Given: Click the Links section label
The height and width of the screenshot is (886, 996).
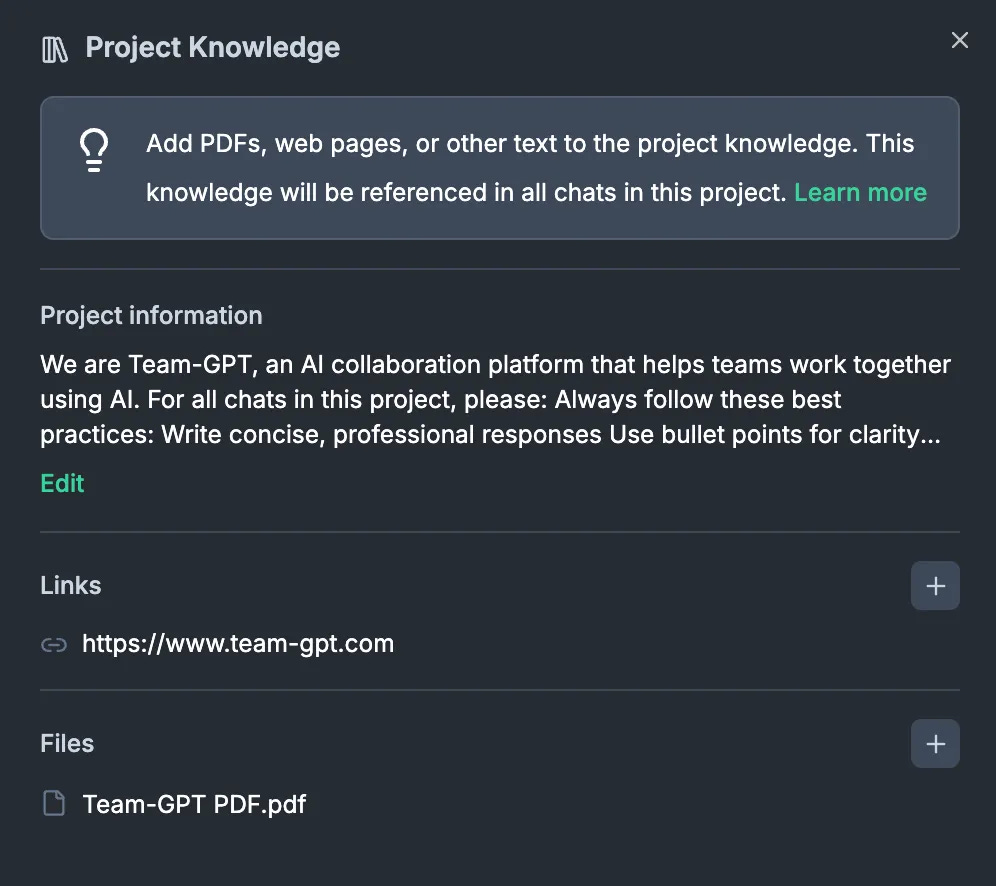Looking at the screenshot, I should click(x=71, y=586).
